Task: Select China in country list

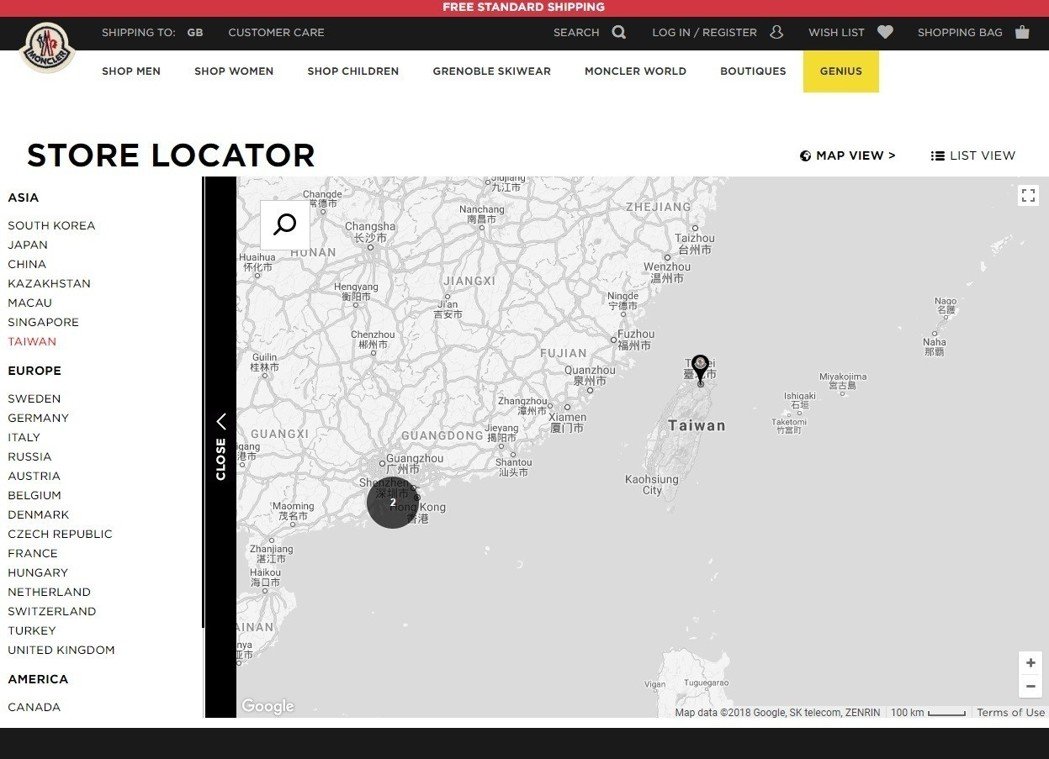Action: [x=27, y=264]
